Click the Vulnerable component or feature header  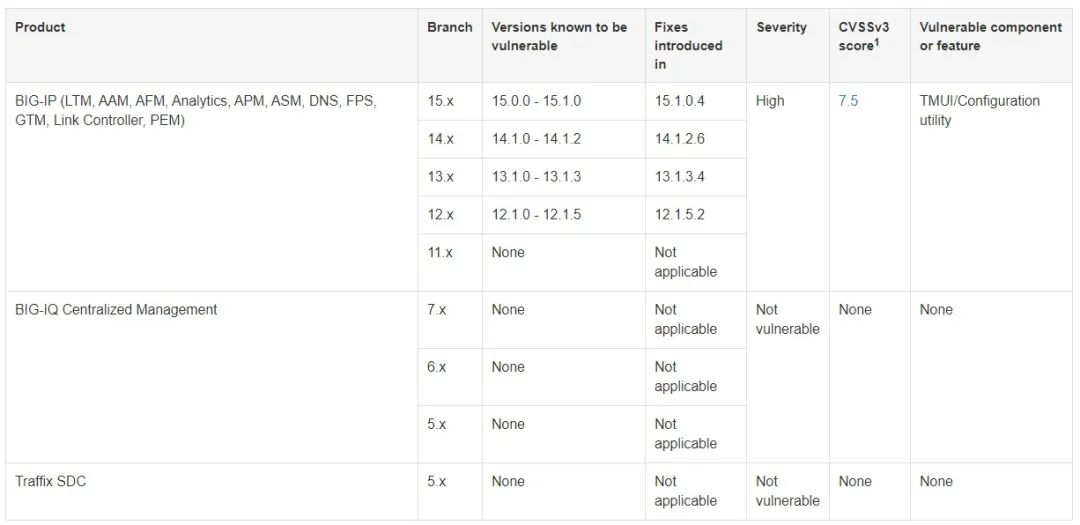[990, 36]
